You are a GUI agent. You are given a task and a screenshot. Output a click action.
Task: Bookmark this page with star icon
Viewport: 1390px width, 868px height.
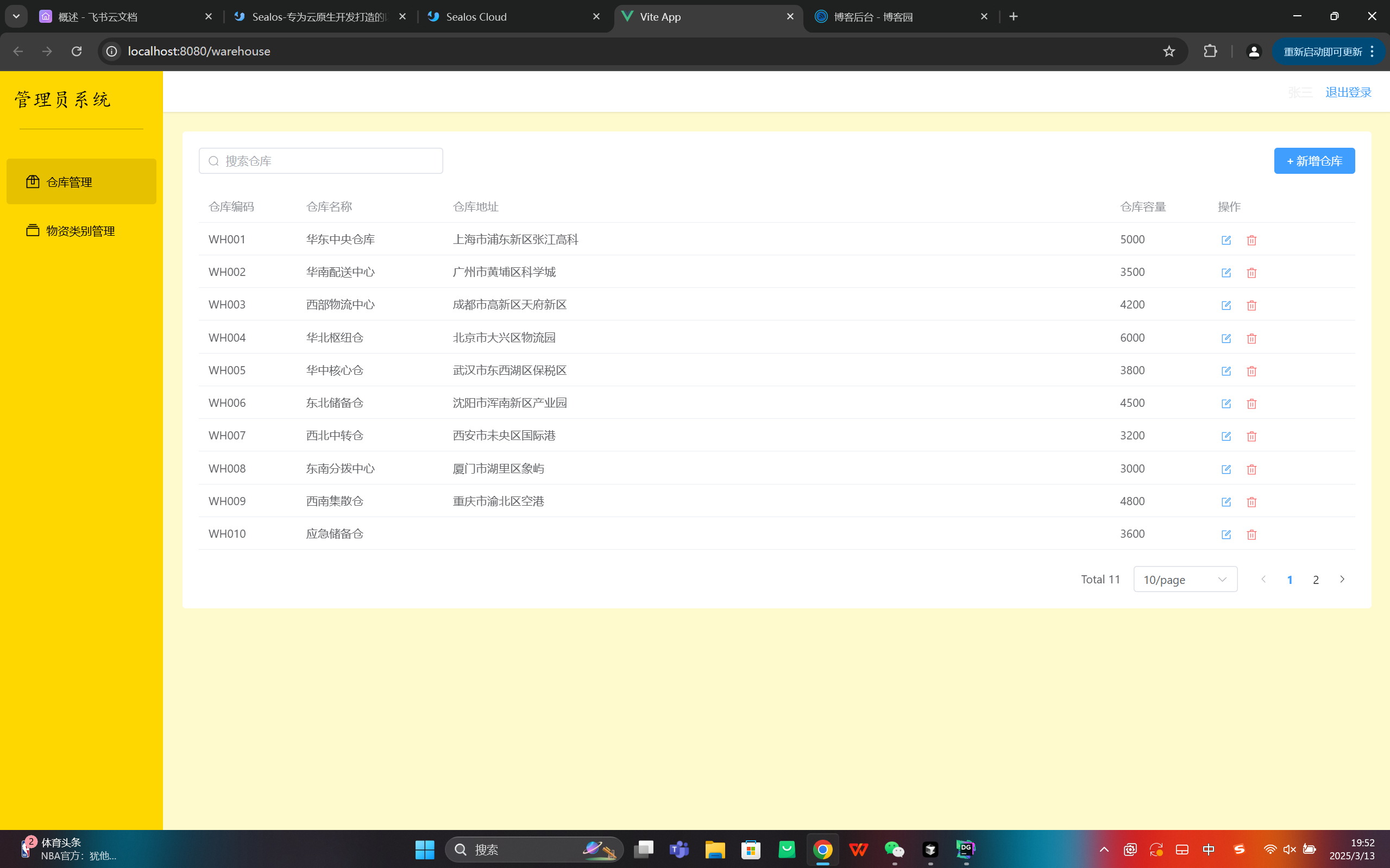pyautogui.click(x=1168, y=52)
